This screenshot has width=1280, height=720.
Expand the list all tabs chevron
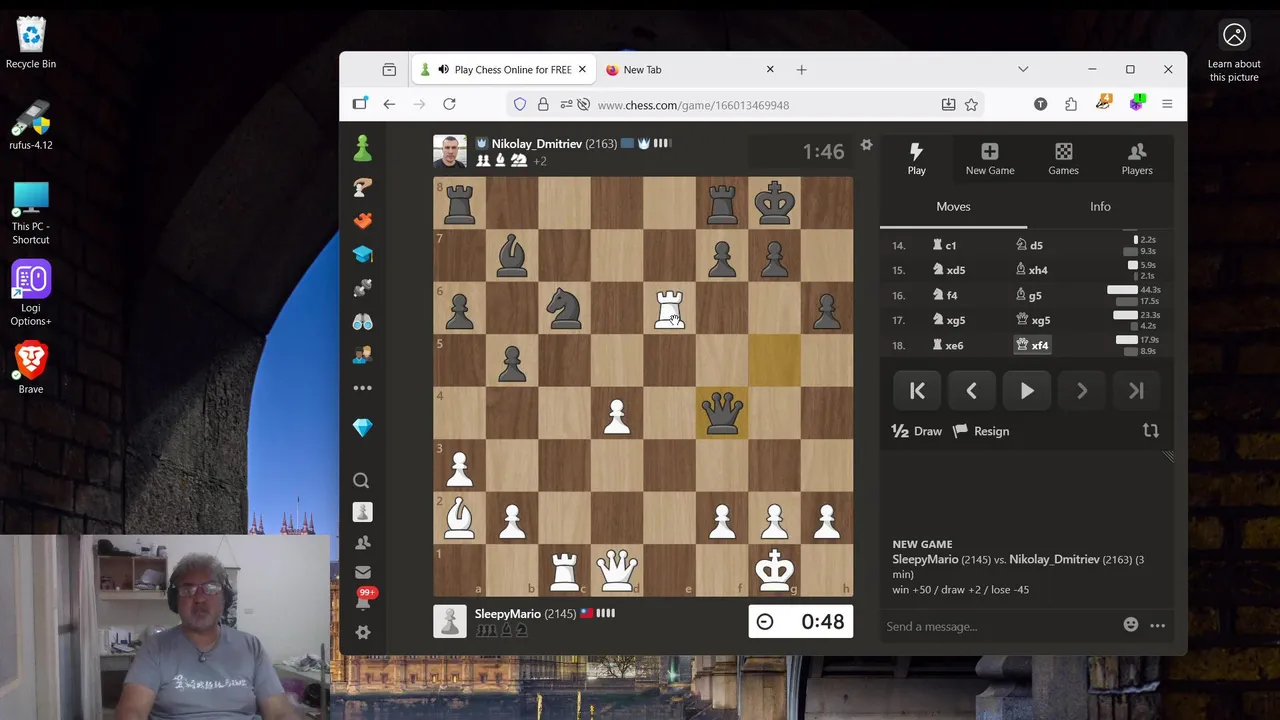tap(1023, 69)
